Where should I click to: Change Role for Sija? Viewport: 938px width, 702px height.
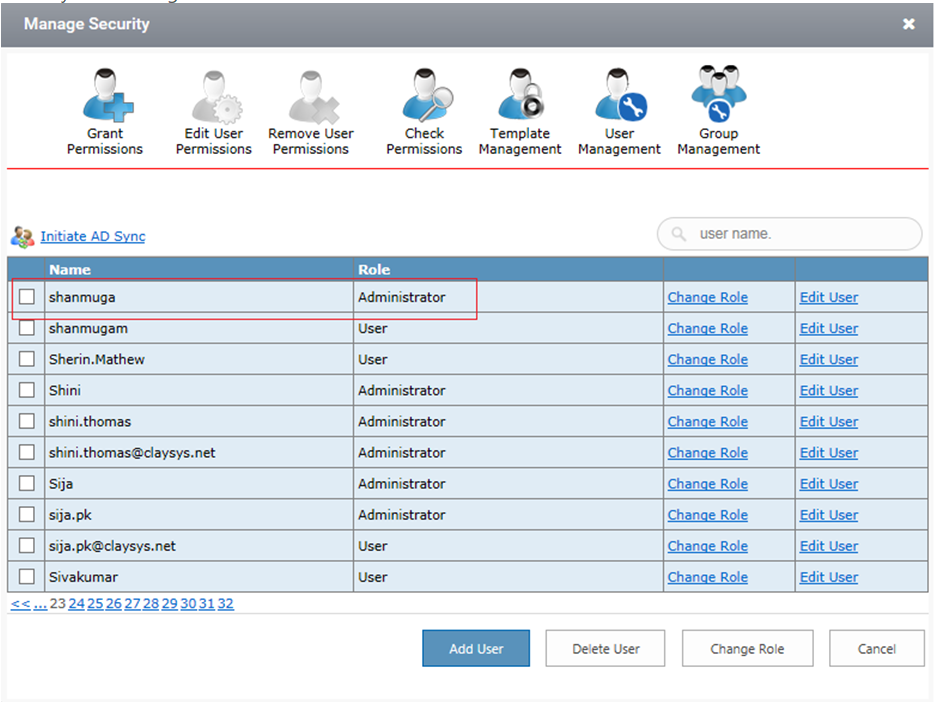point(708,484)
